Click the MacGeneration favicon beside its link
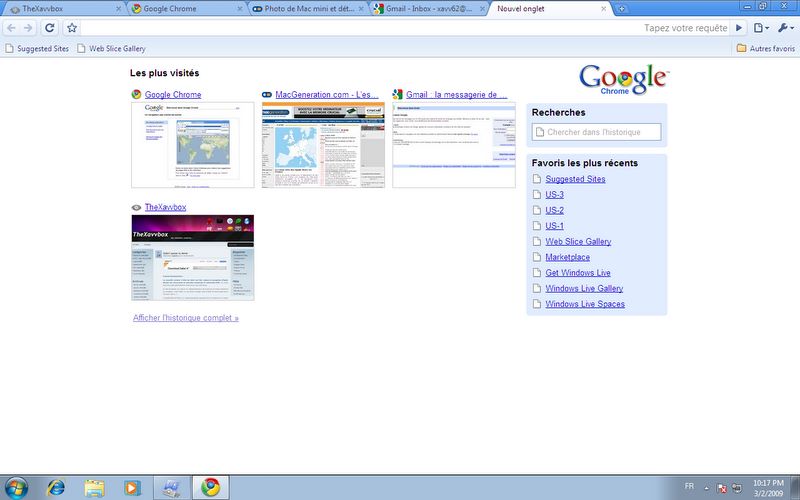The height and width of the screenshot is (500, 800). click(267, 94)
